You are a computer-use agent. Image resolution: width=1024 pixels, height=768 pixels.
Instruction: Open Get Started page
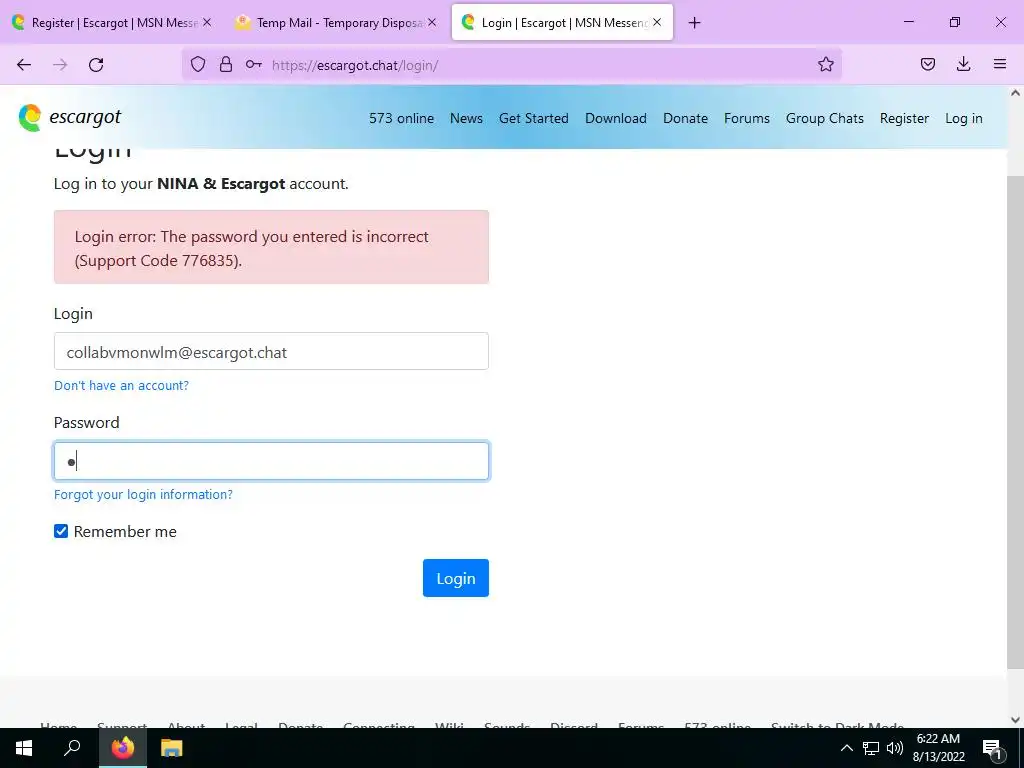[534, 118]
